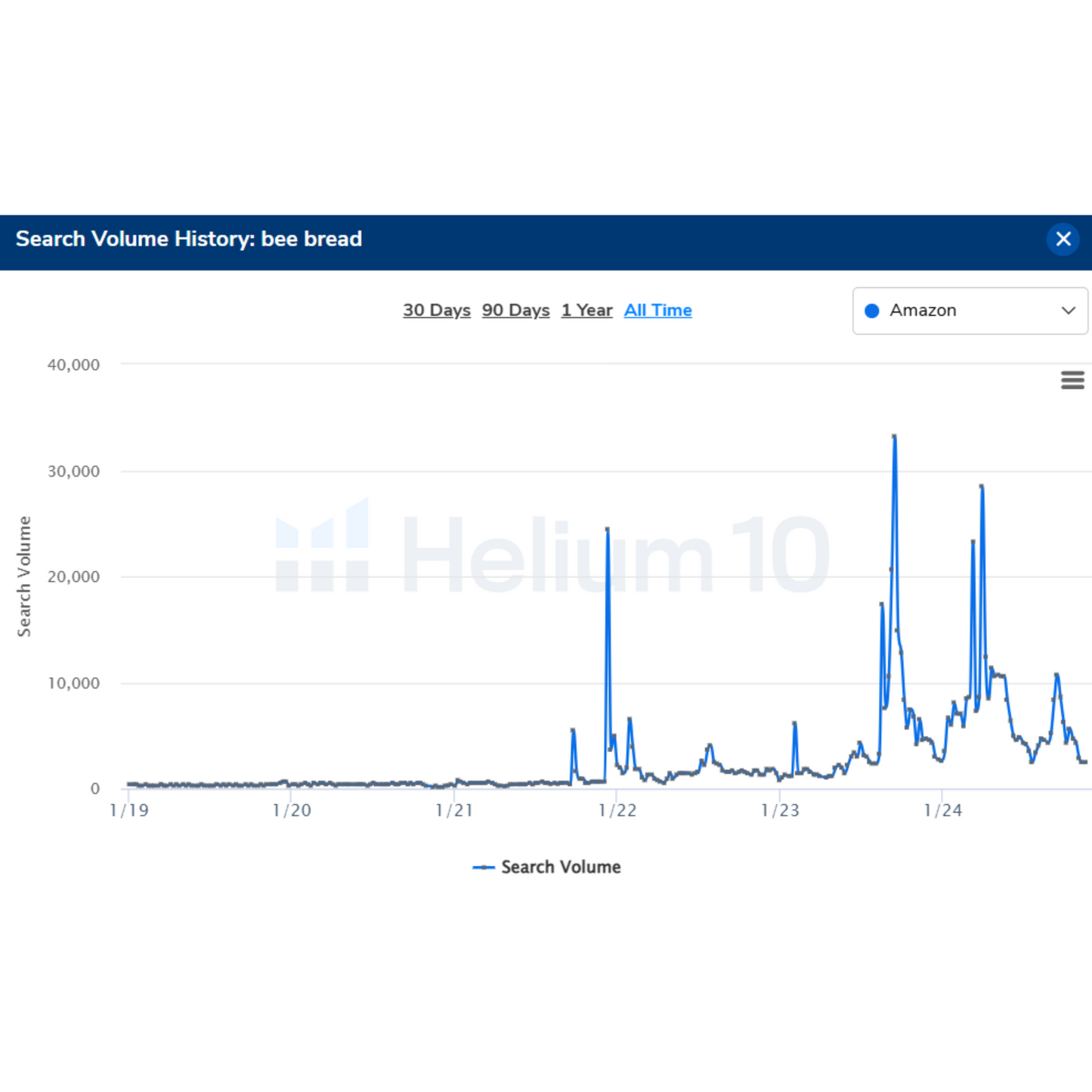This screenshot has width=1092, height=1092.
Task: Click the dialog title 'Search Volume History: bee bread'
Action: tap(189, 240)
